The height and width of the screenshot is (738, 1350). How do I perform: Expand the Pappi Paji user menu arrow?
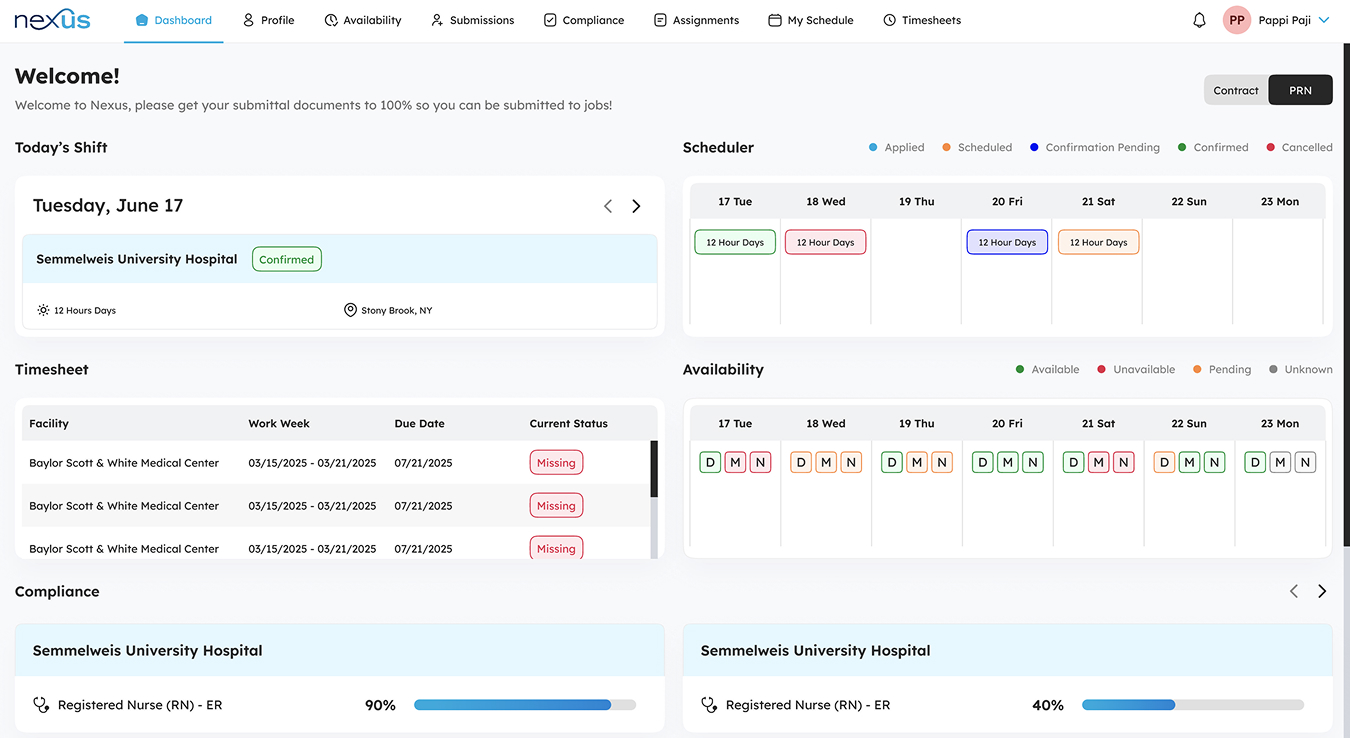pos(1324,20)
